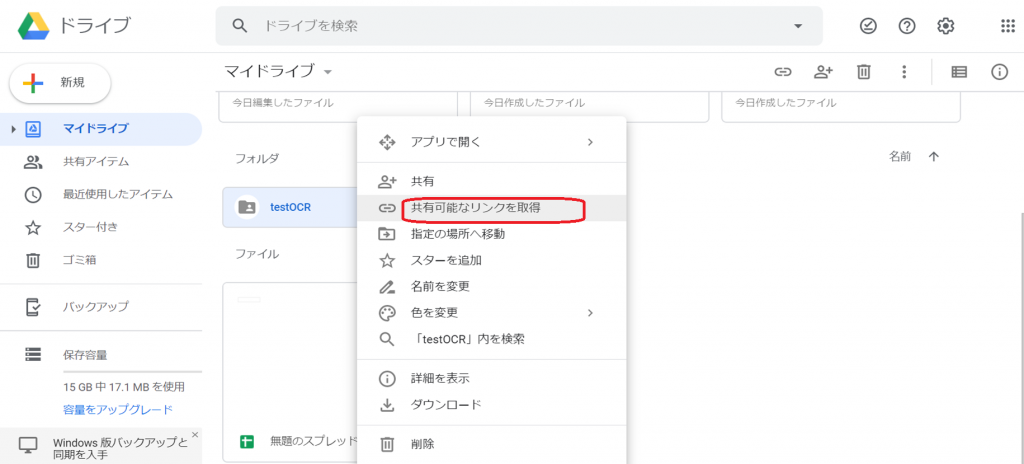Choose 共有可能なリンクを取得 menu item
This screenshot has width=1024, height=464.
click(x=492, y=208)
